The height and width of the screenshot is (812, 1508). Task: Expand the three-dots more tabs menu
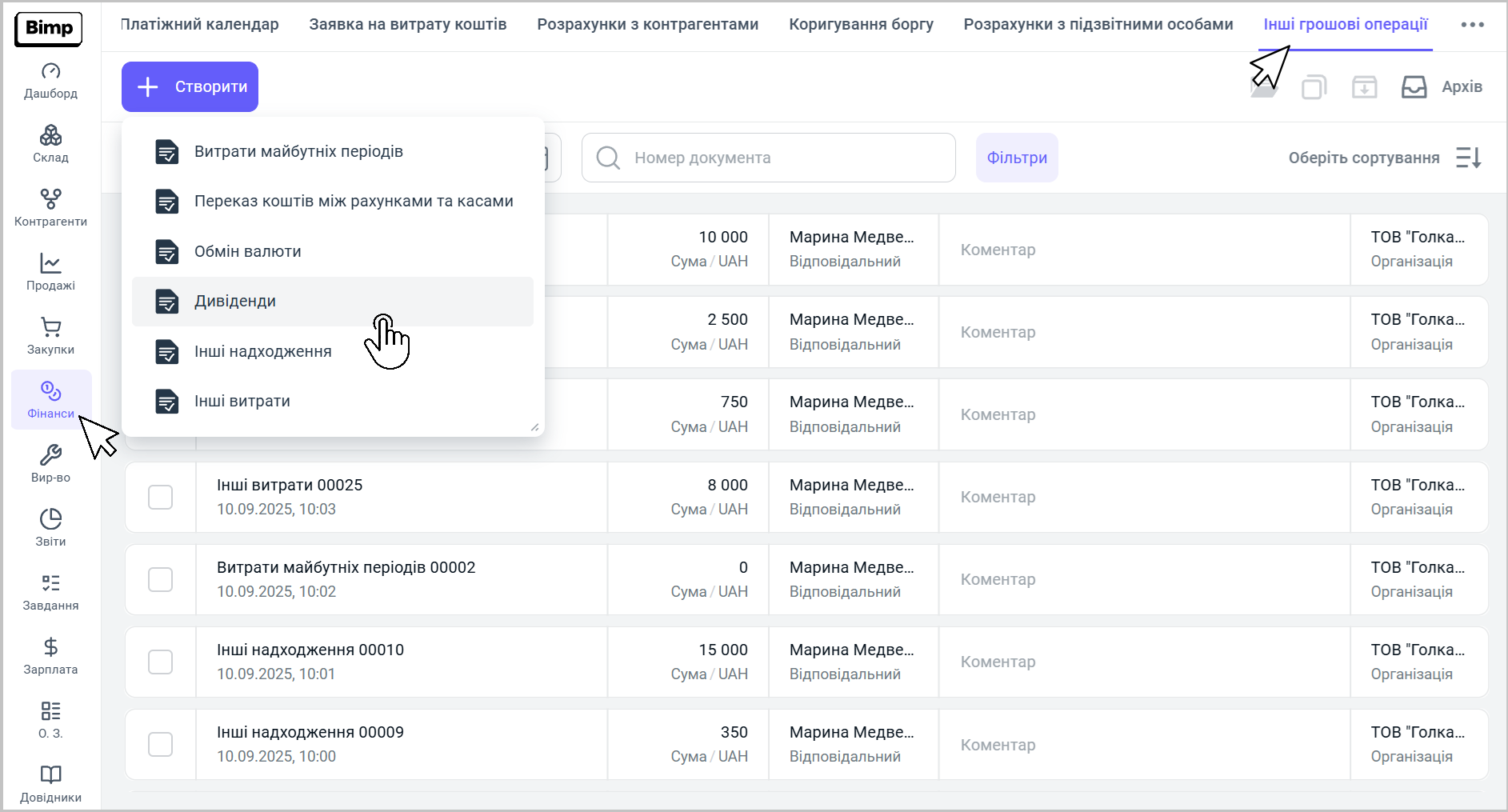point(1472,25)
